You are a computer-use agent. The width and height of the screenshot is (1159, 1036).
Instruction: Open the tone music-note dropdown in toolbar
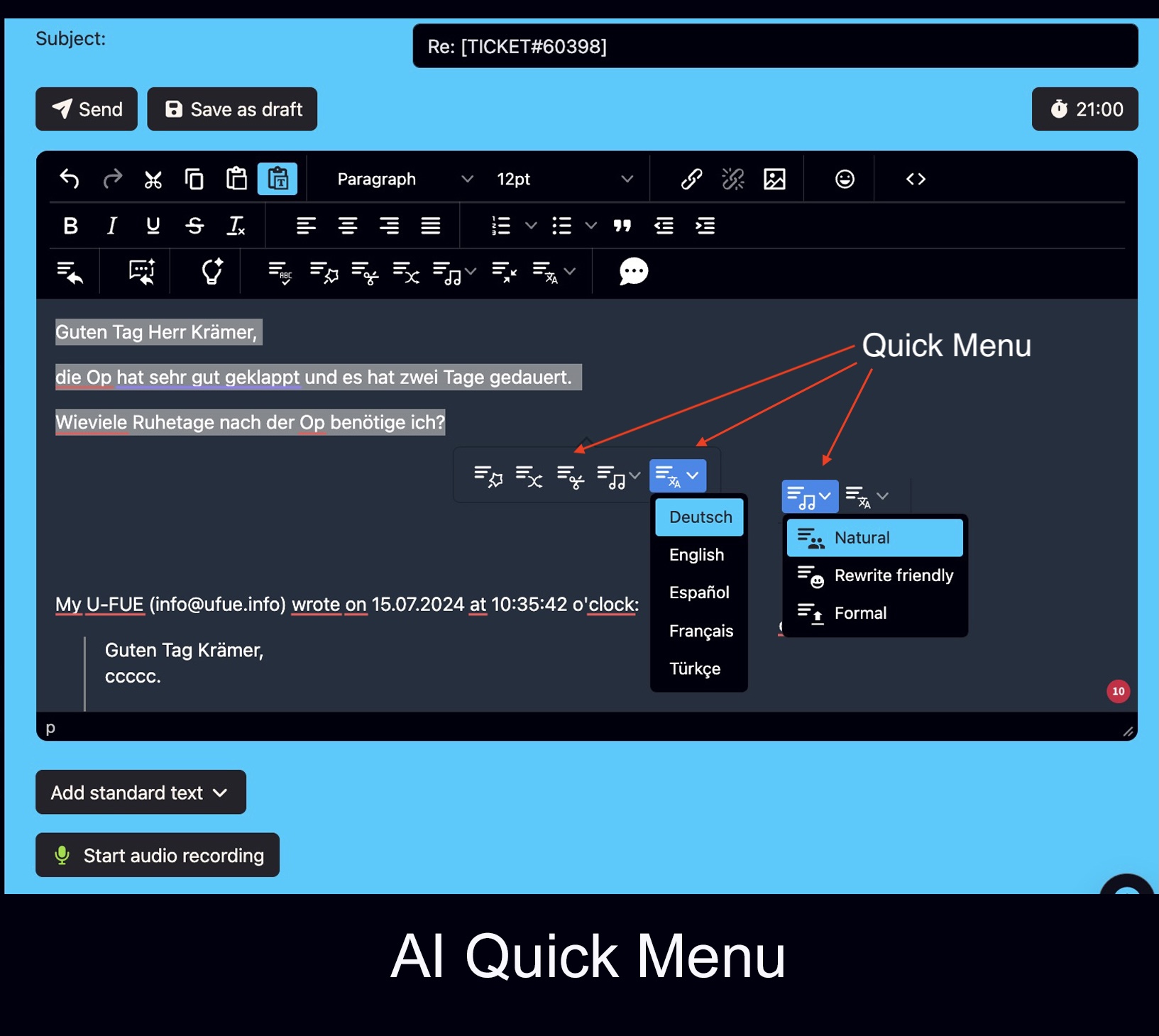[x=454, y=272]
